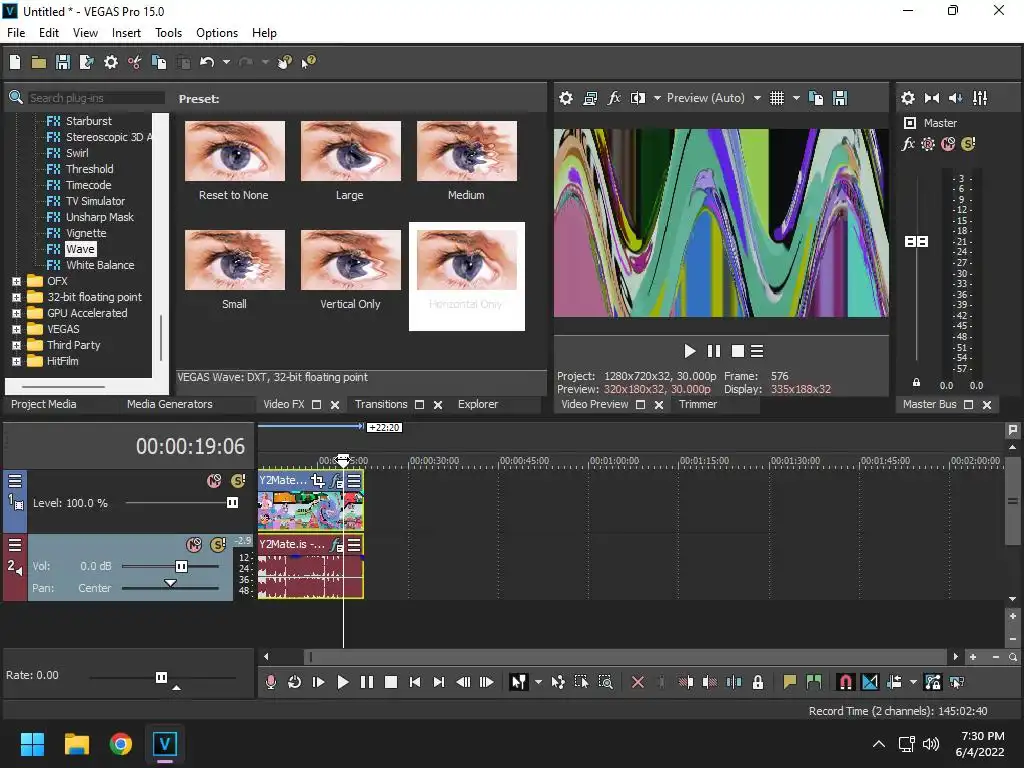
Task: Open Video Preview project properties gear
Action: tap(566, 98)
